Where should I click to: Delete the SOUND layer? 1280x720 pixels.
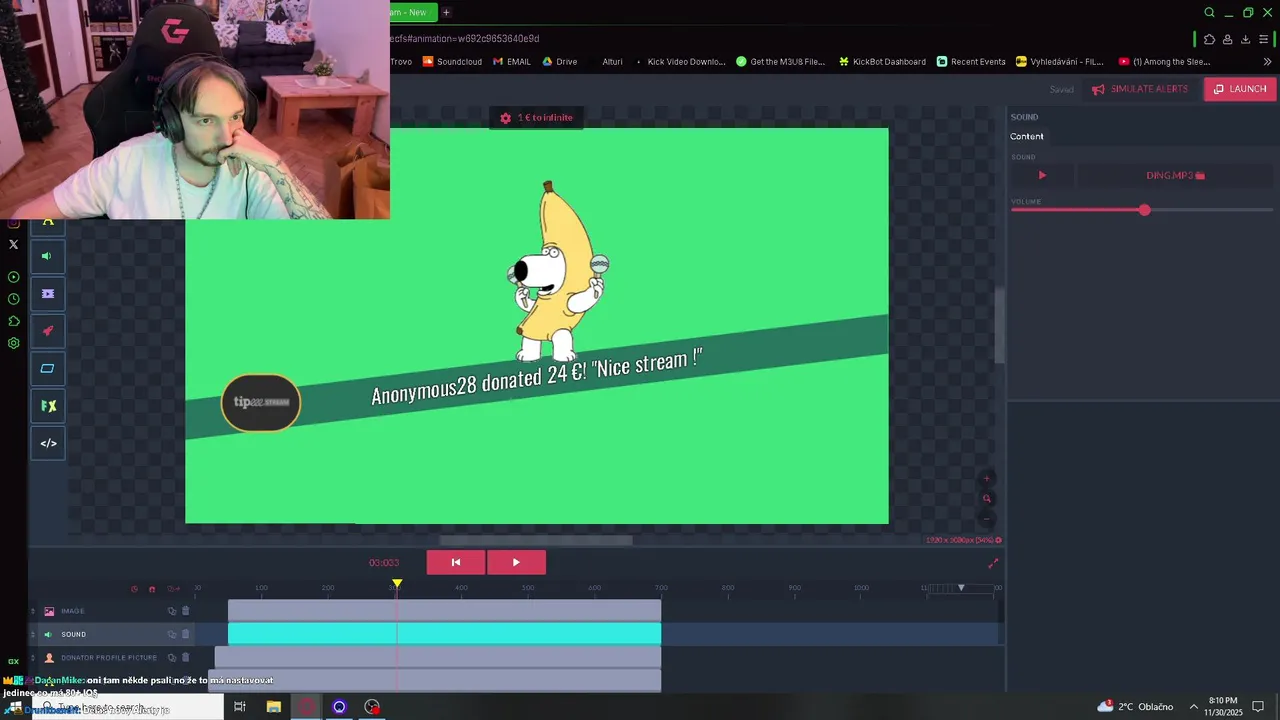(185, 634)
